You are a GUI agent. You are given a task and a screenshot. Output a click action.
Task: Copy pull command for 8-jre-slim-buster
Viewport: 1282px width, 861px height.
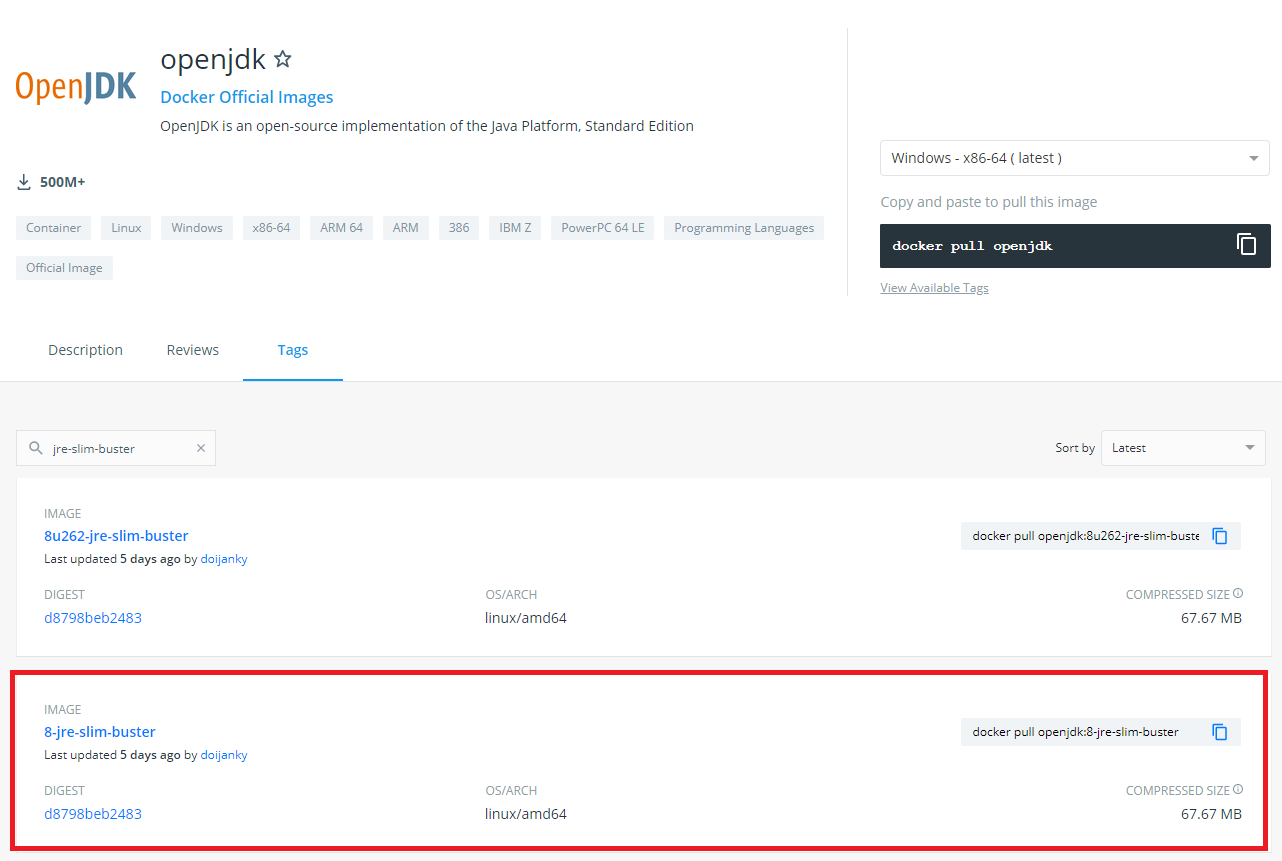1220,732
